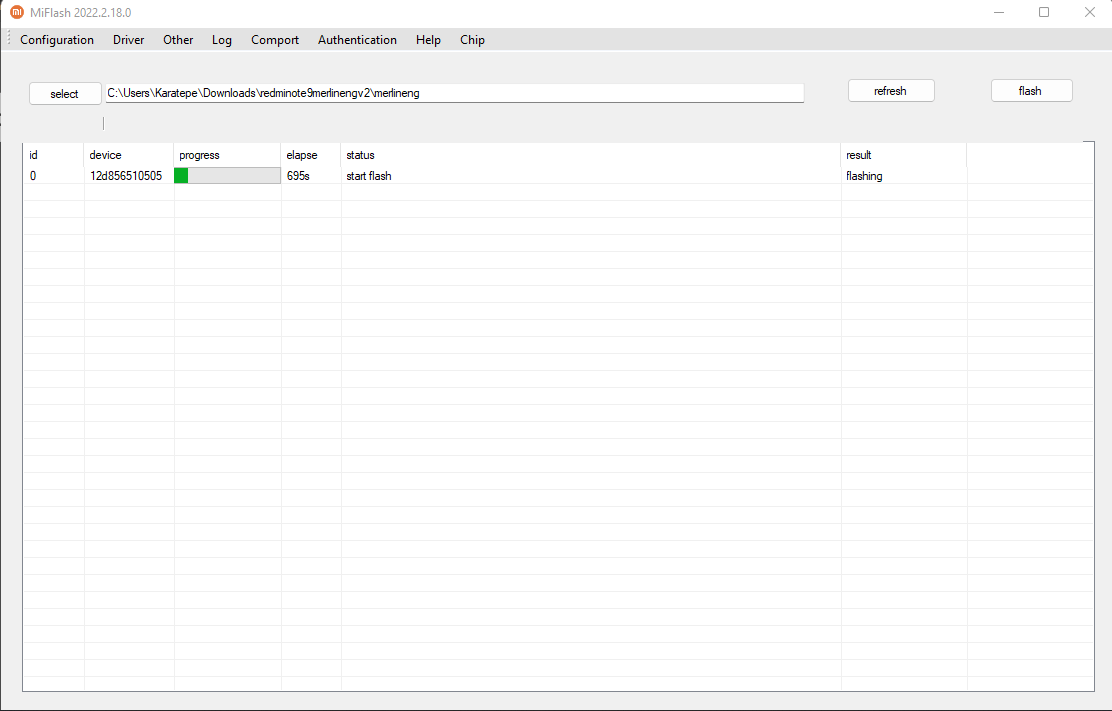Click the 'status' column header
The image size is (1112, 711).
(591, 155)
